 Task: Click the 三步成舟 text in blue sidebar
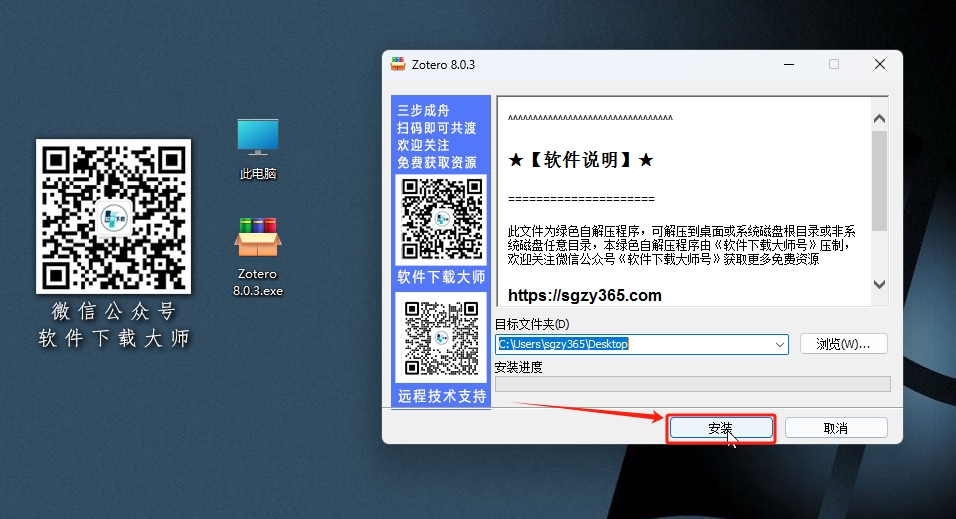tap(423, 110)
